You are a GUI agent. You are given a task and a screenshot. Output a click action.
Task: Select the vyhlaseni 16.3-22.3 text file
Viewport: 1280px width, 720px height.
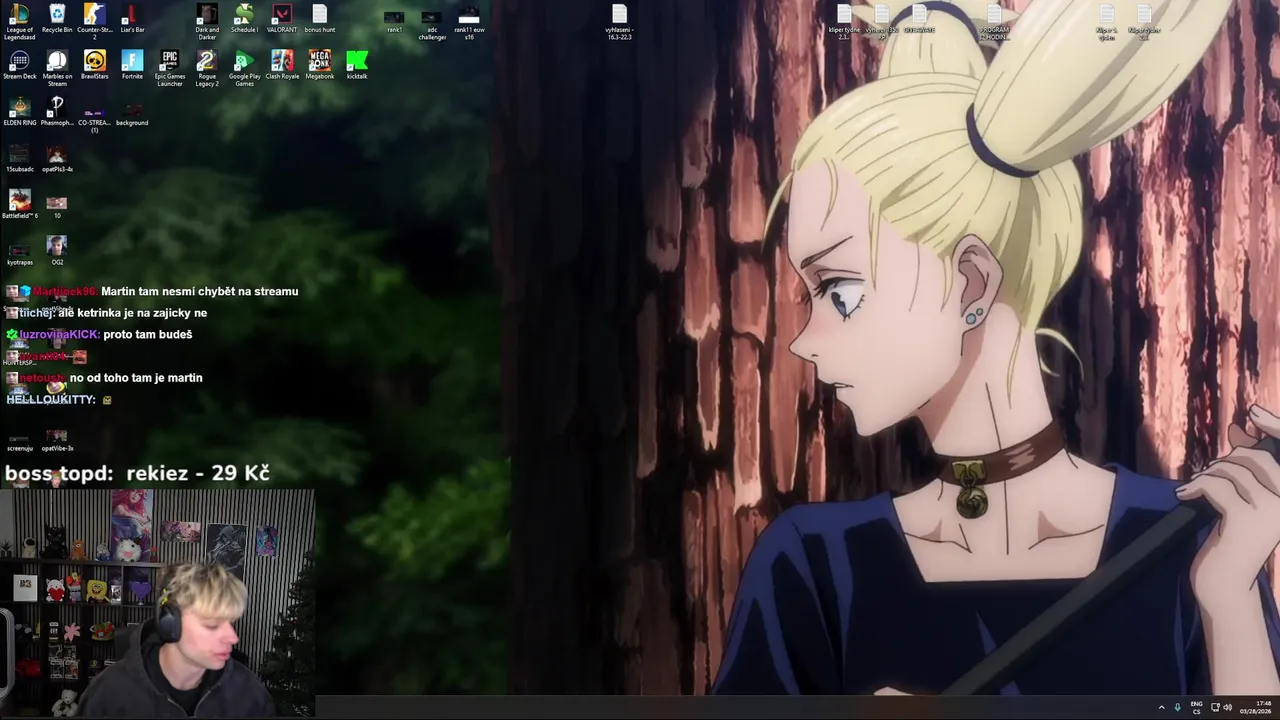tap(619, 22)
